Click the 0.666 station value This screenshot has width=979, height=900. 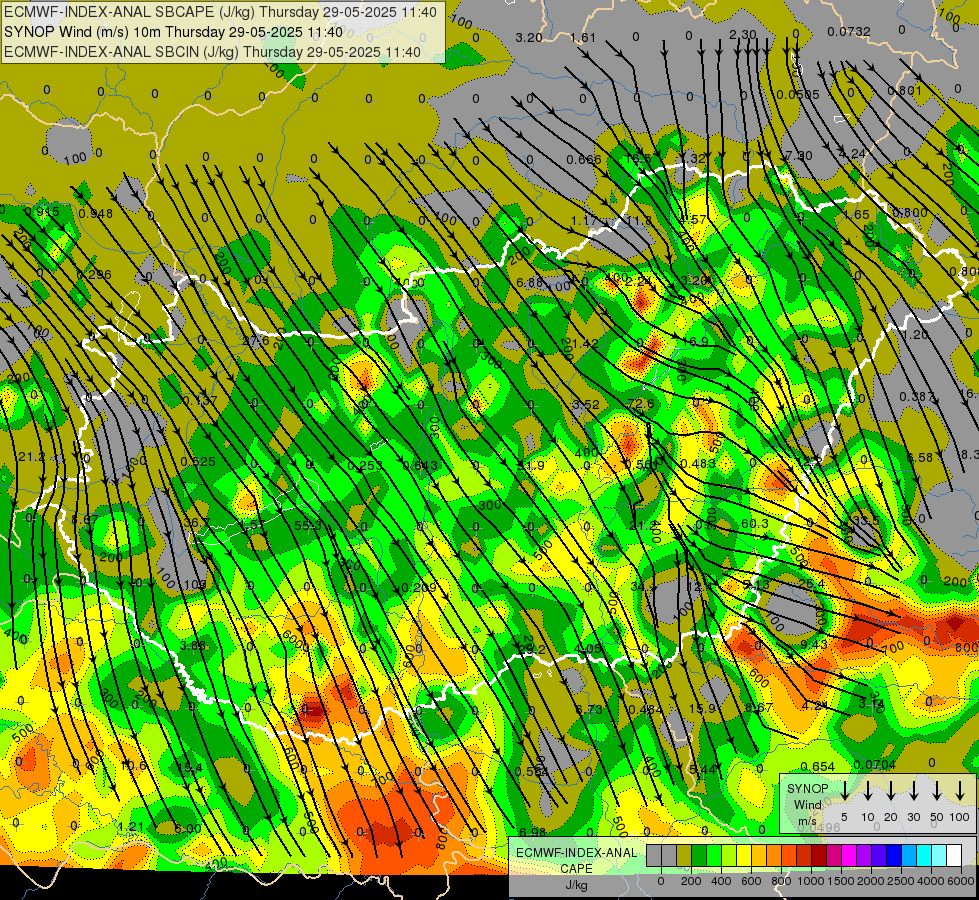[584, 160]
